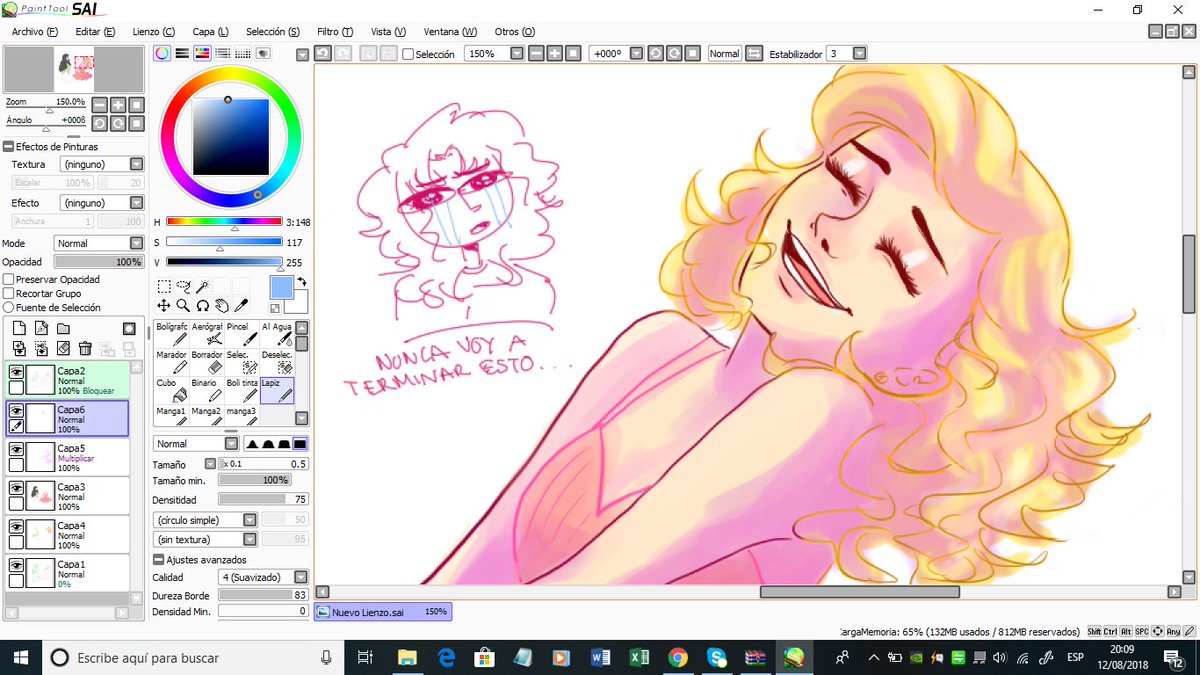
Task: Enable Recortar Grupo checkbox
Action: pyautogui.click(x=8, y=293)
